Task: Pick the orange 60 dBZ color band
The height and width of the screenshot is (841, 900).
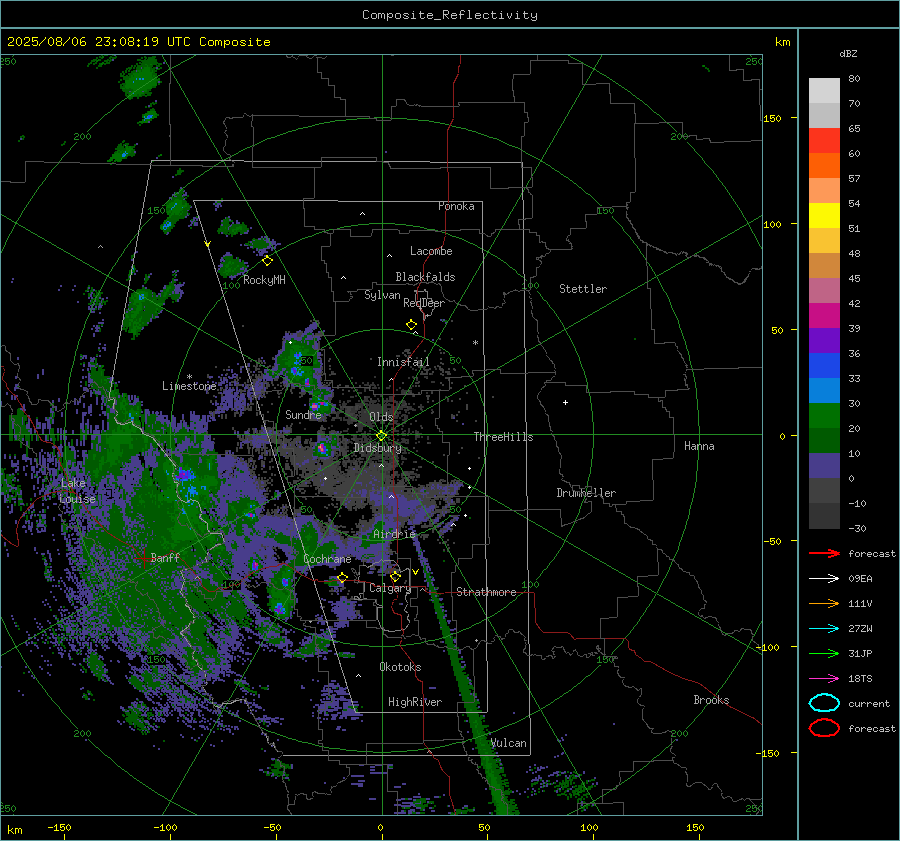Action: coord(824,165)
